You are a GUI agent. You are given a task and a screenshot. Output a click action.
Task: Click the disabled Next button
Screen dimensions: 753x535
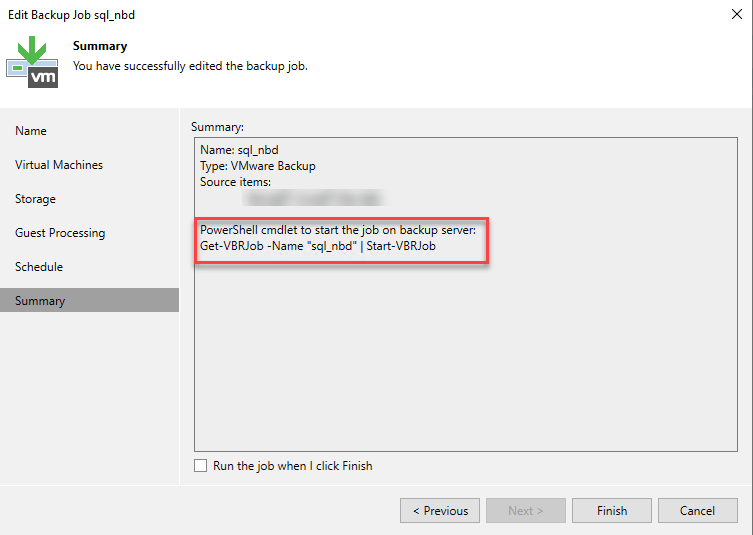pyautogui.click(x=526, y=511)
